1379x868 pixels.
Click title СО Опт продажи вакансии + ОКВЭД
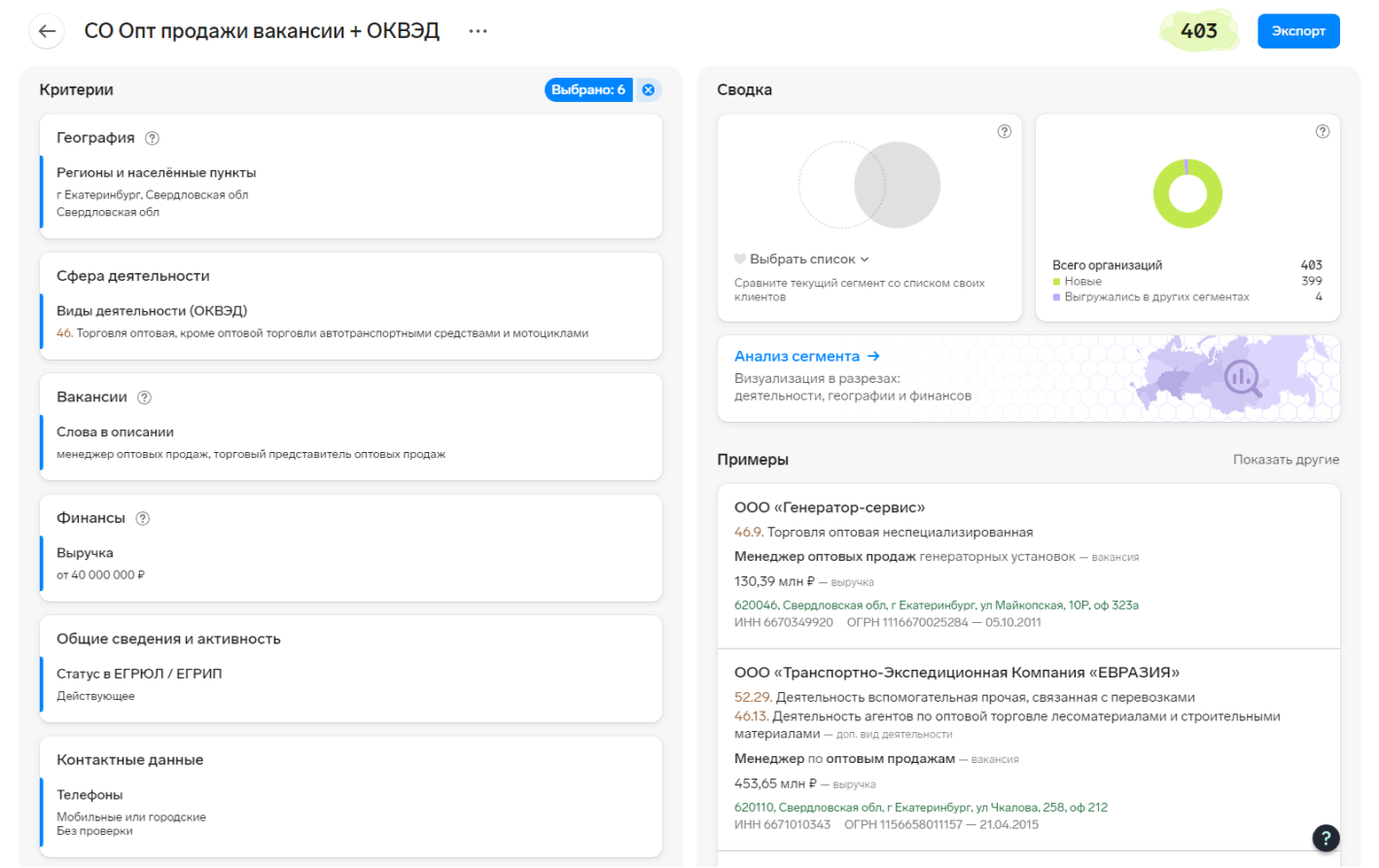(262, 31)
